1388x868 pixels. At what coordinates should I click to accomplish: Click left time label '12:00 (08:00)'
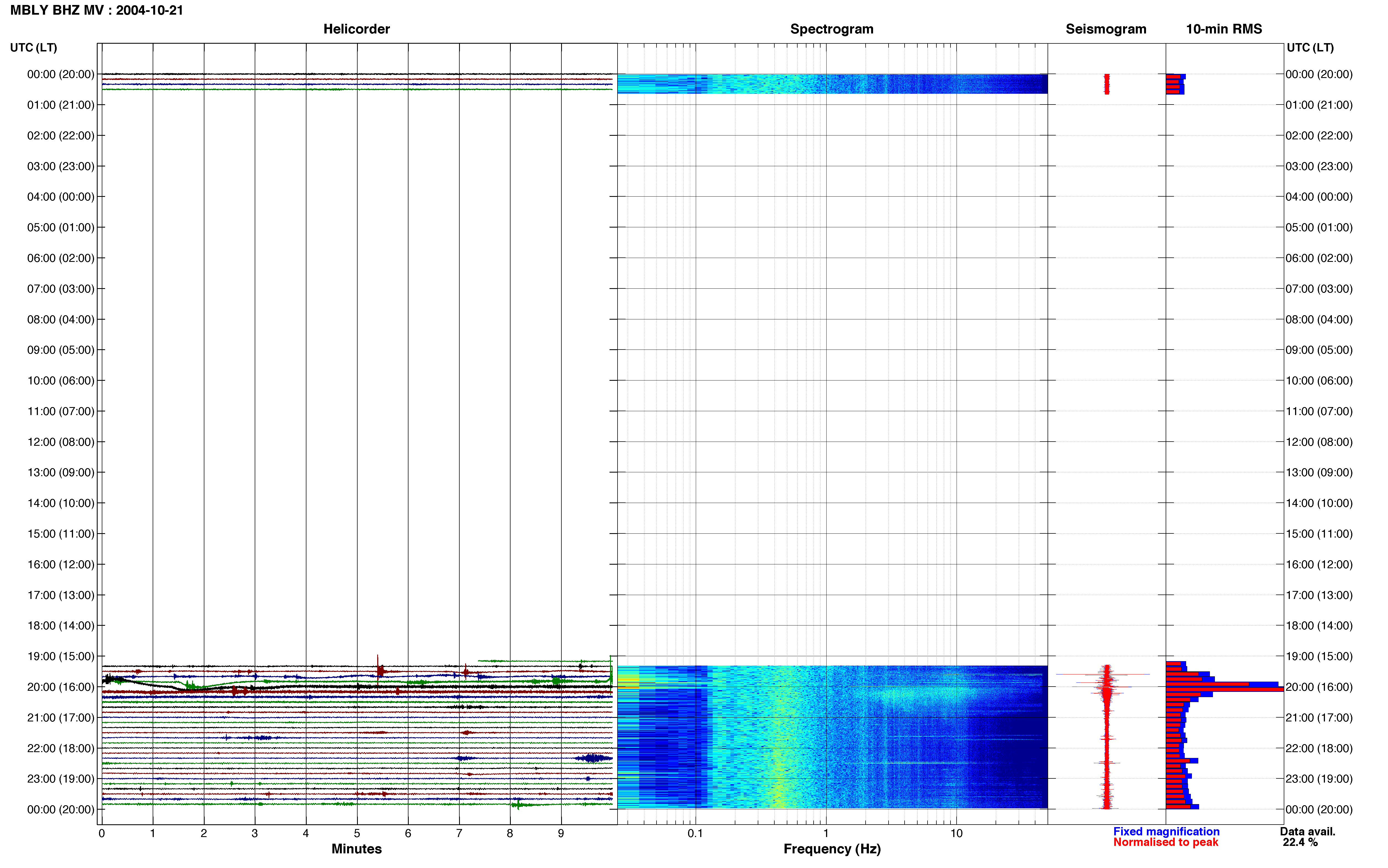[x=61, y=442]
